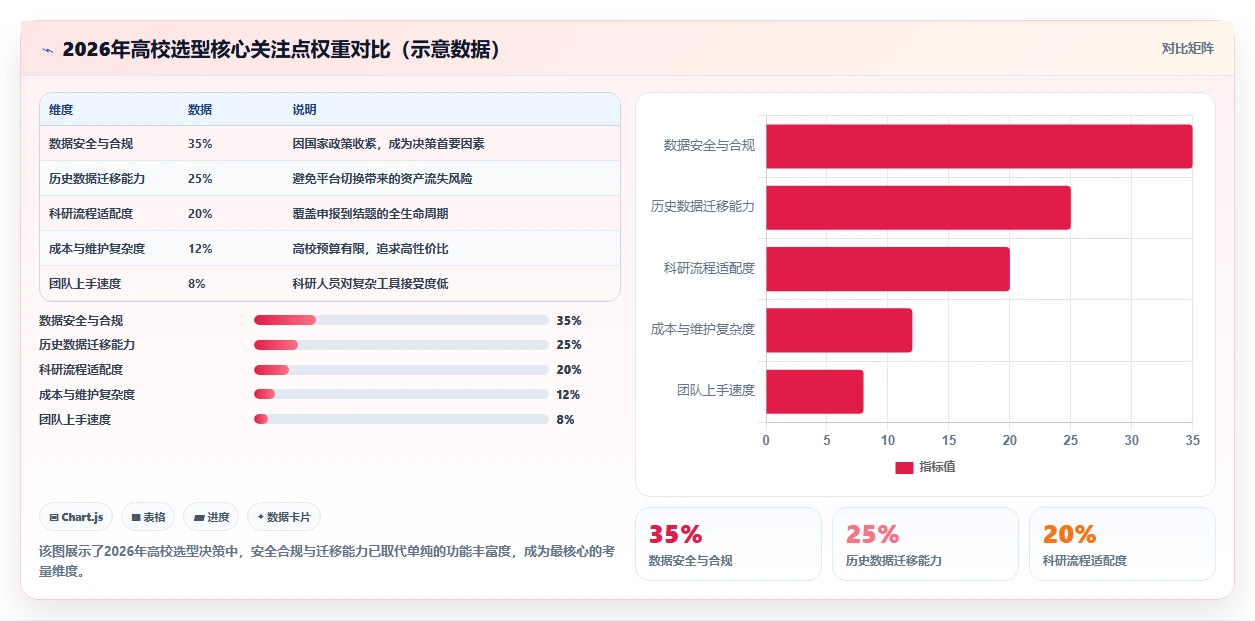The image size is (1255, 621).
Task: Click table cell 成本与维护复杂度
Action: pos(97,249)
